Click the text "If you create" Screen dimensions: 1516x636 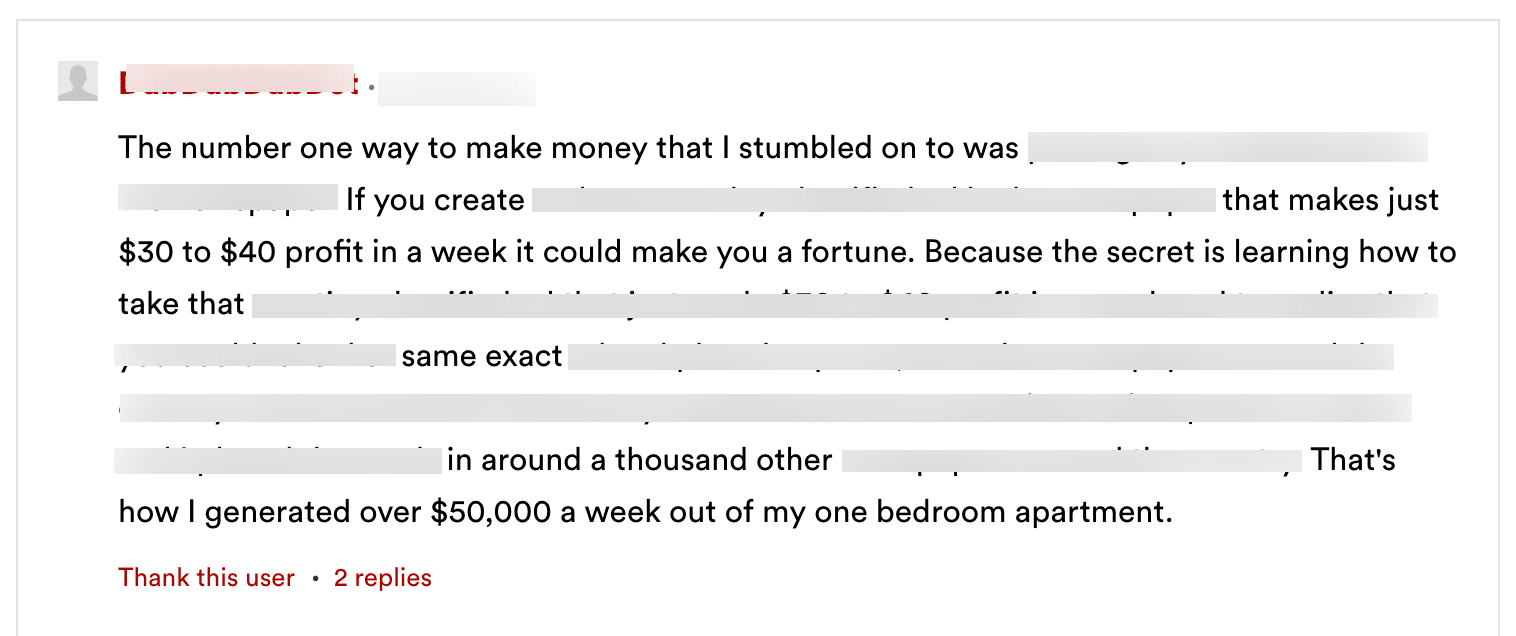[435, 200]
